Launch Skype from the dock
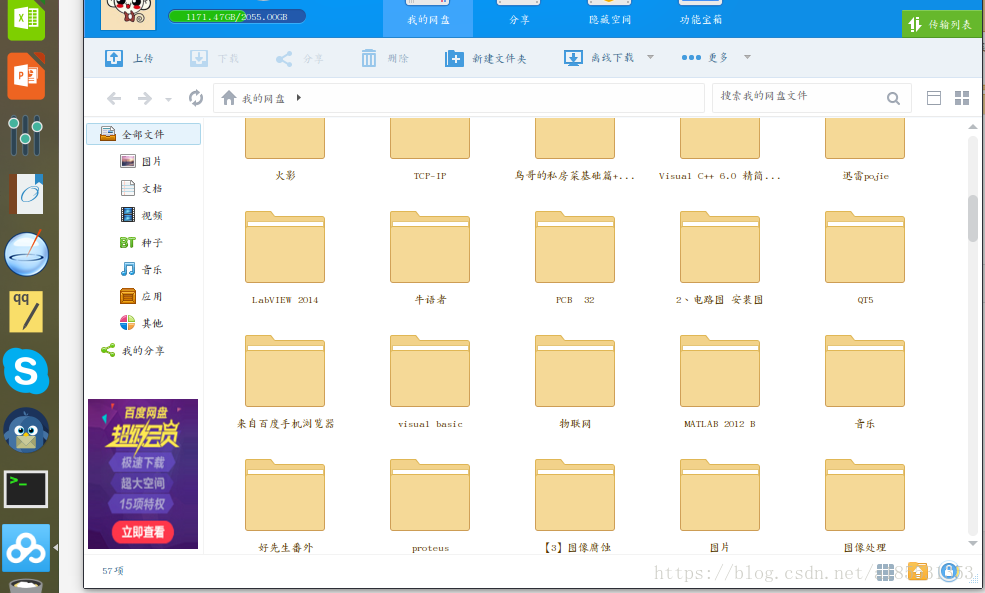Image resolution: width=985 pixels, height=593 pixels. pos(26,371)
